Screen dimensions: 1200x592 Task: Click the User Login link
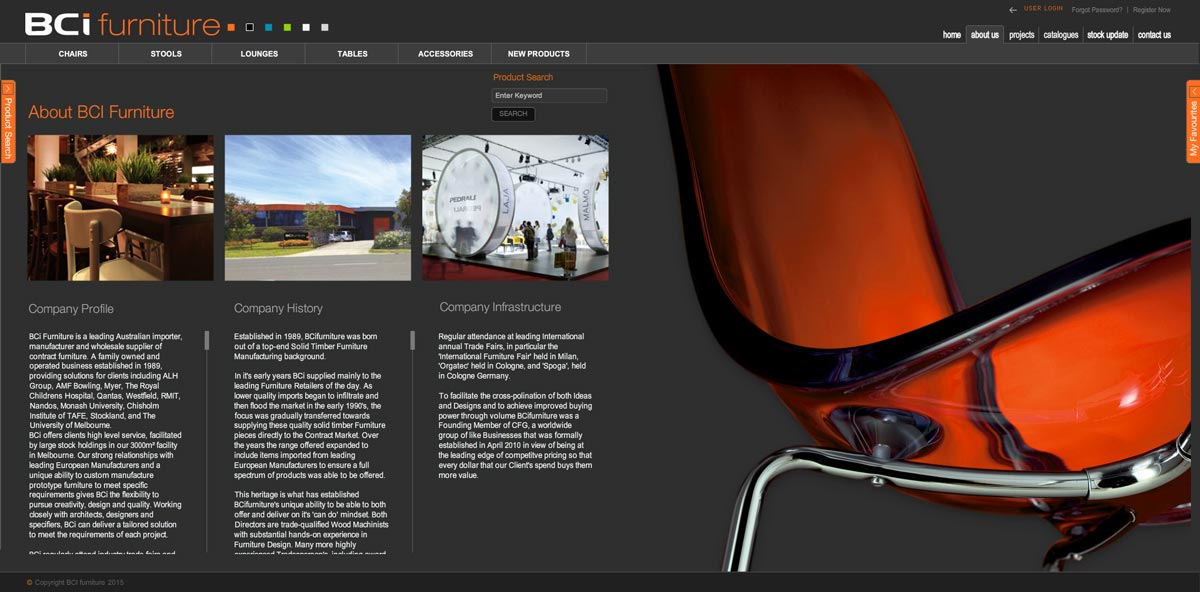click(x=1043, y=9)
